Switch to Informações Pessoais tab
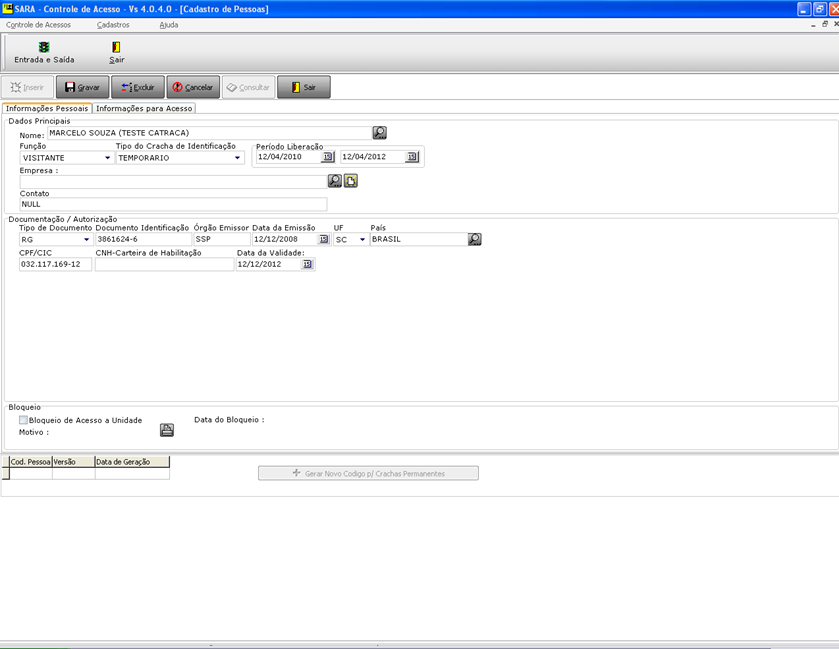 [47, 108]
